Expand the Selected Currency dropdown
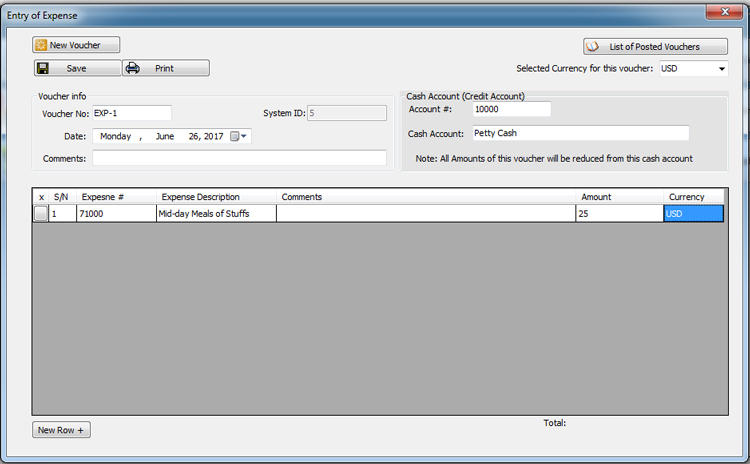Image resolution: width=750 pixels, height=464 pixels. point(721,69)
